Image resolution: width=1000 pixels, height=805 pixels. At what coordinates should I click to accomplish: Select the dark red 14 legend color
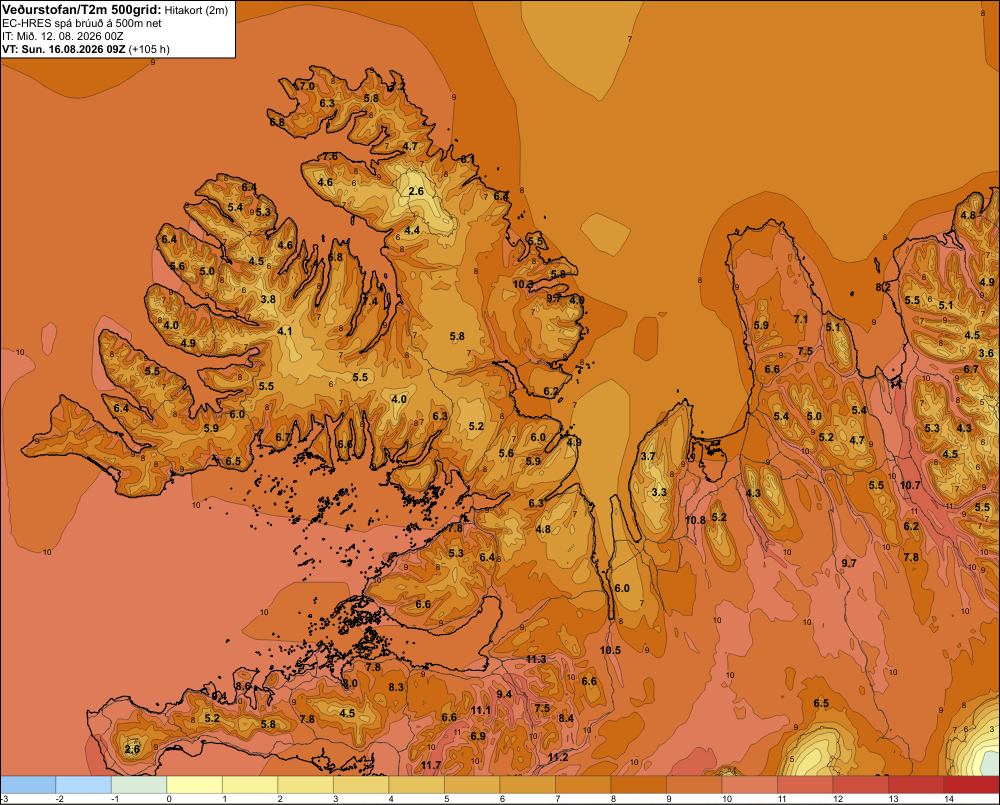(x=971, y=785)
